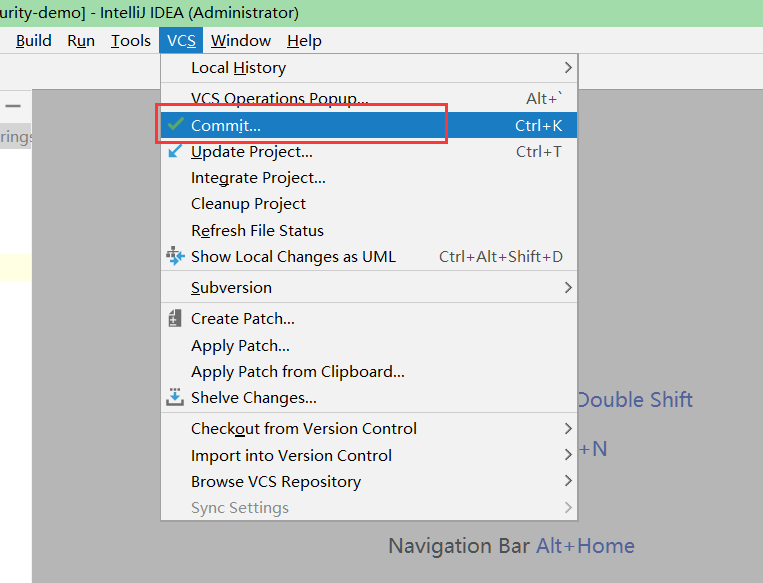The height and width of the screenshot is (583, 763).
Task: Click the Create Patch file icon
Action: [175, 318]
